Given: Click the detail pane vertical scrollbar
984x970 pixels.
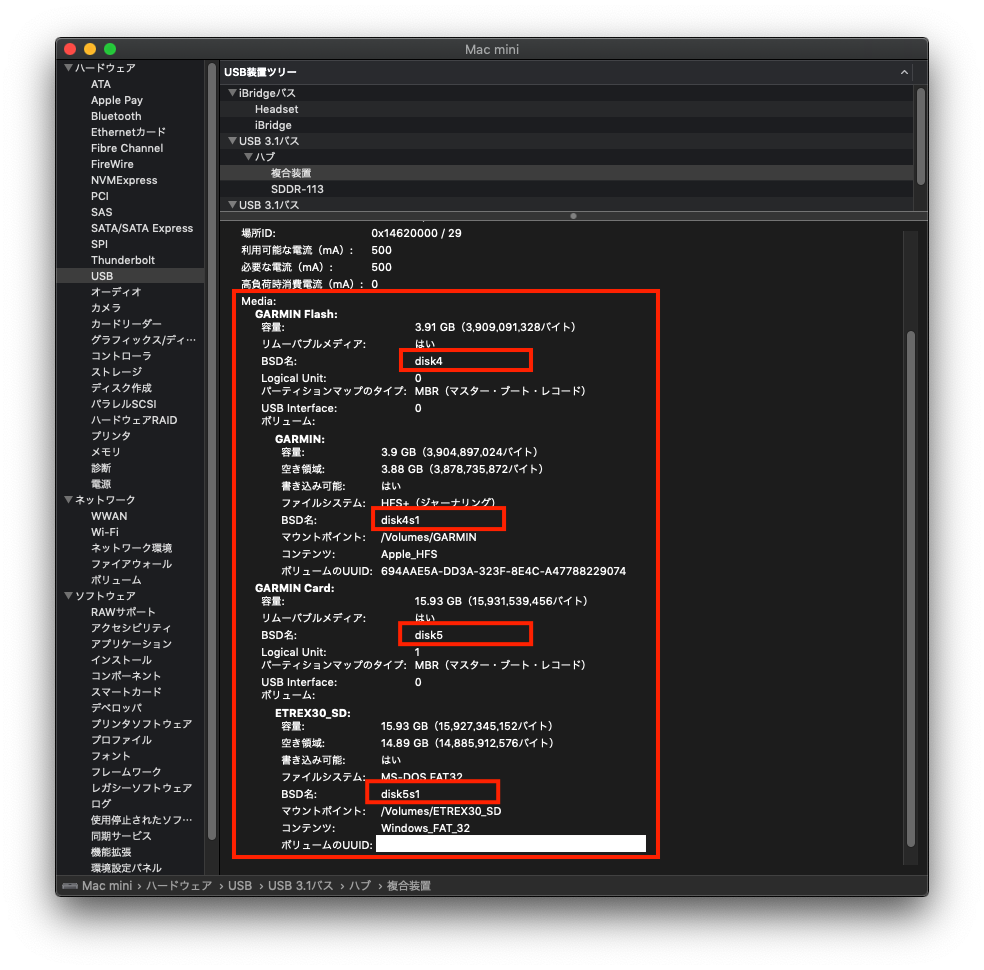Looking at the screenshot, I should 911,589.
